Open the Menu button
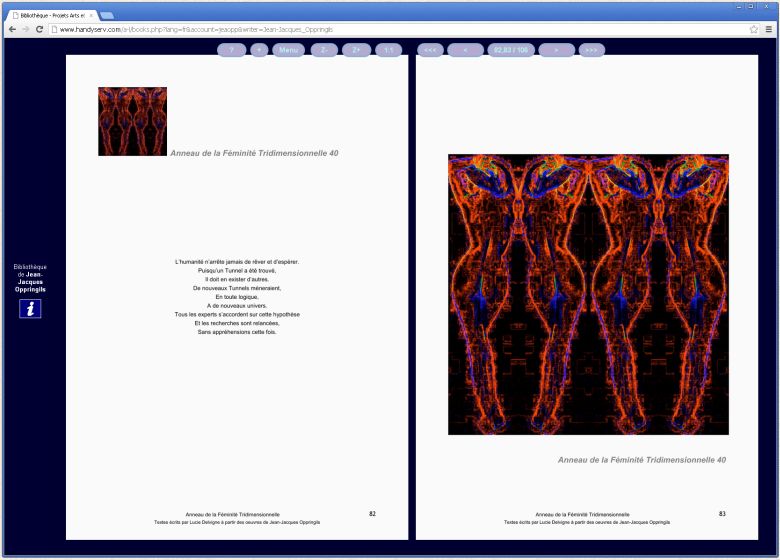The height and width of the screenshot is (560, 780). coord(289,50)
